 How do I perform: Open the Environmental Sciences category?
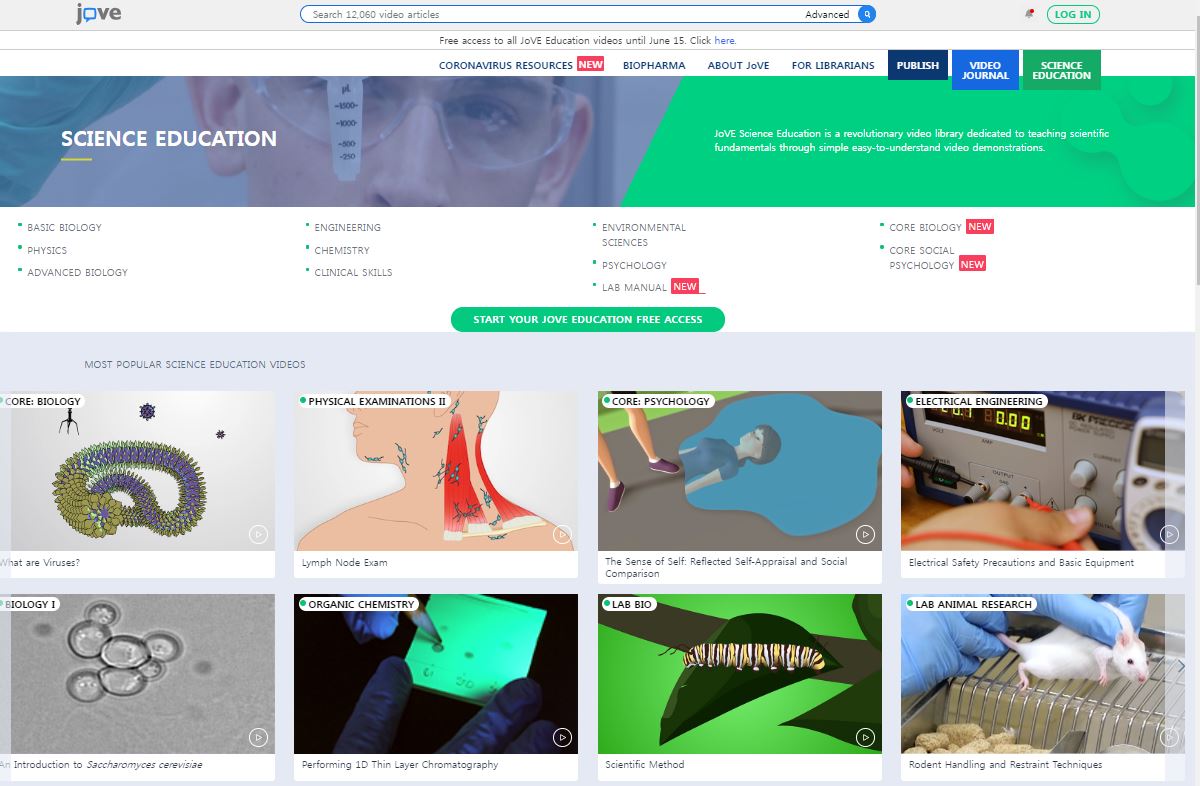pos(644,234)
